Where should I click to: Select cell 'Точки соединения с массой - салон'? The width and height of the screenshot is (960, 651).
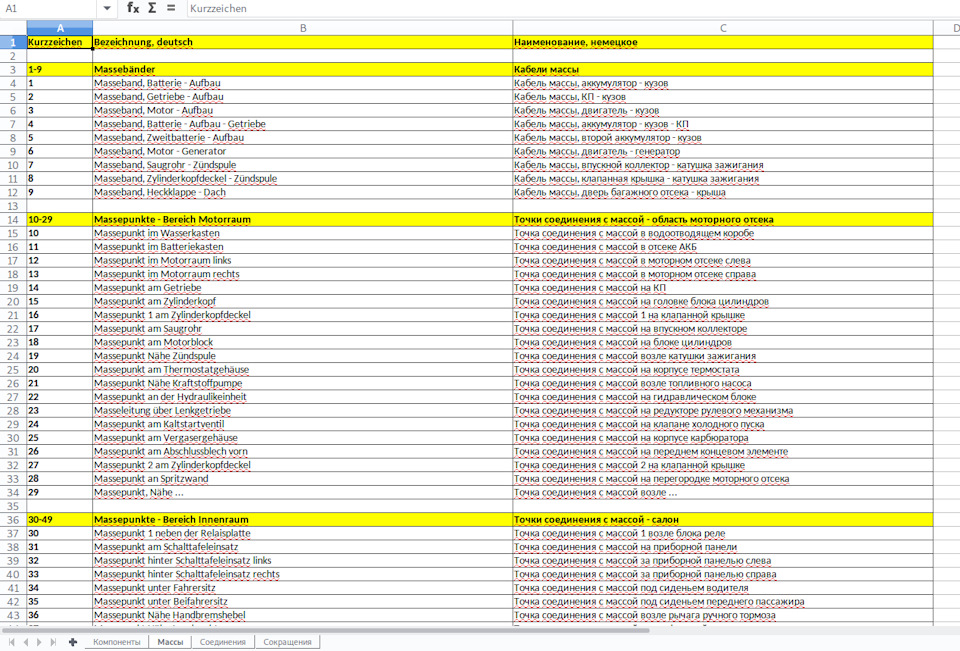[x=723, y=519]
